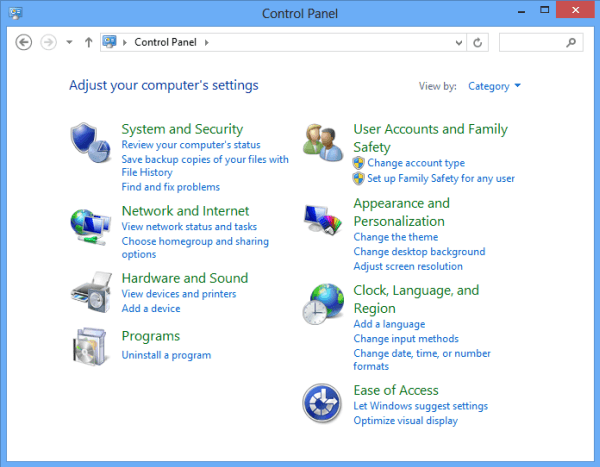This screenshot has height=467, width=600.
Task: Focus the Control Panel search box
Action: pos(541,42)
